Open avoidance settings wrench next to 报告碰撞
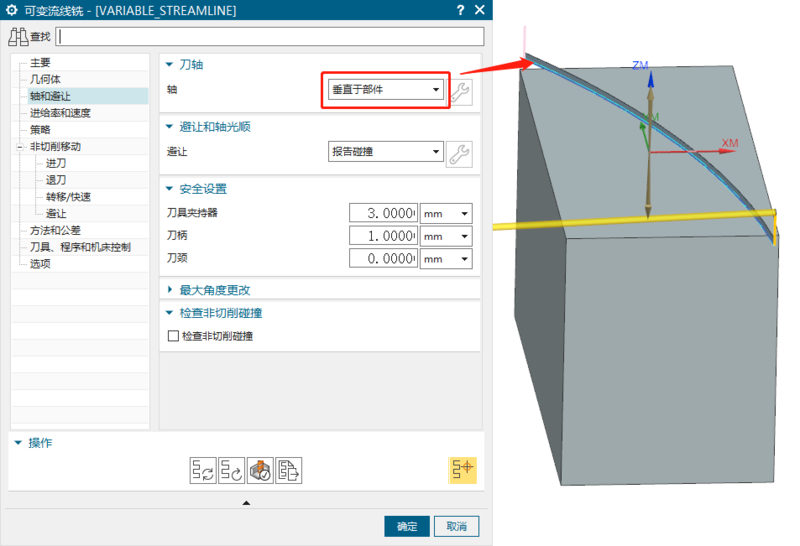 459,153
